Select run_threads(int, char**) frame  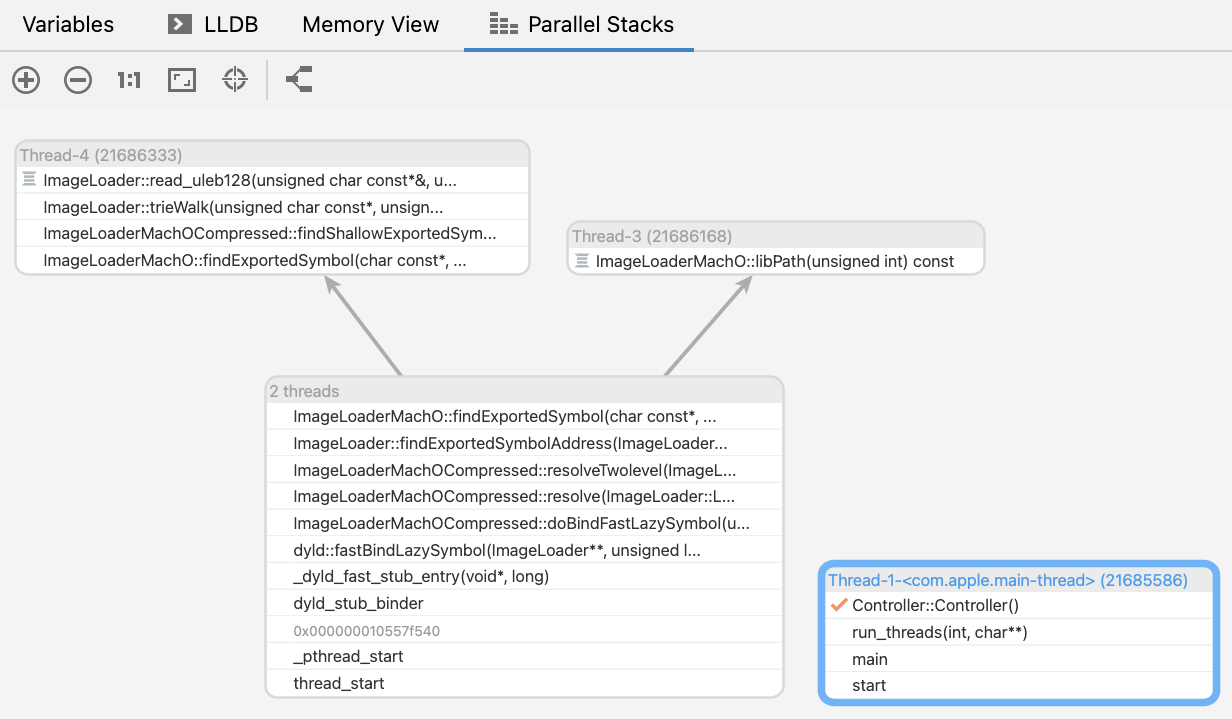coord(939,632)
